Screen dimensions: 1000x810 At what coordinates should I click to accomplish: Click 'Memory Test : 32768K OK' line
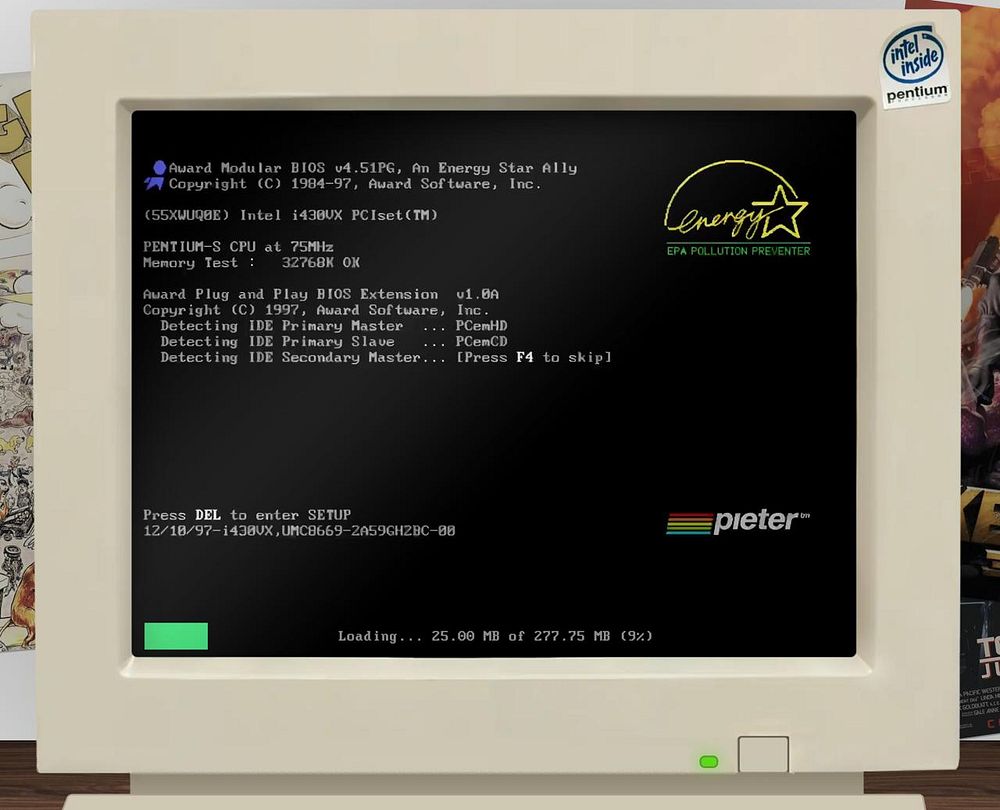(251, 262)
